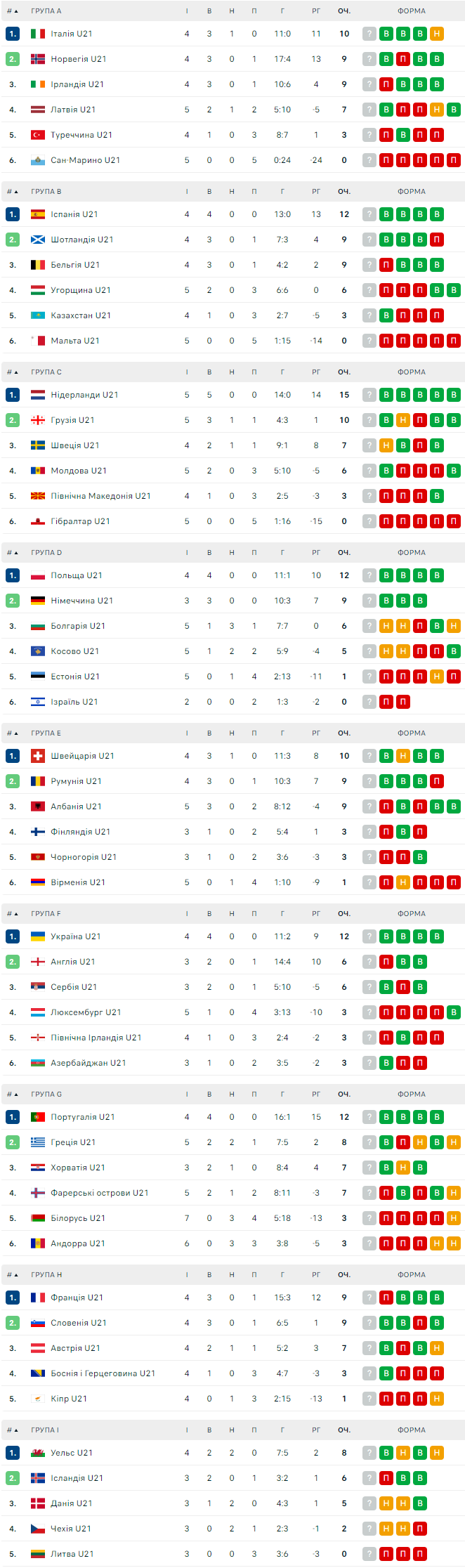Click the Portugal flag next to Португалія U21
This screenshot has height=1568, width=465.
coord(38,1117)
